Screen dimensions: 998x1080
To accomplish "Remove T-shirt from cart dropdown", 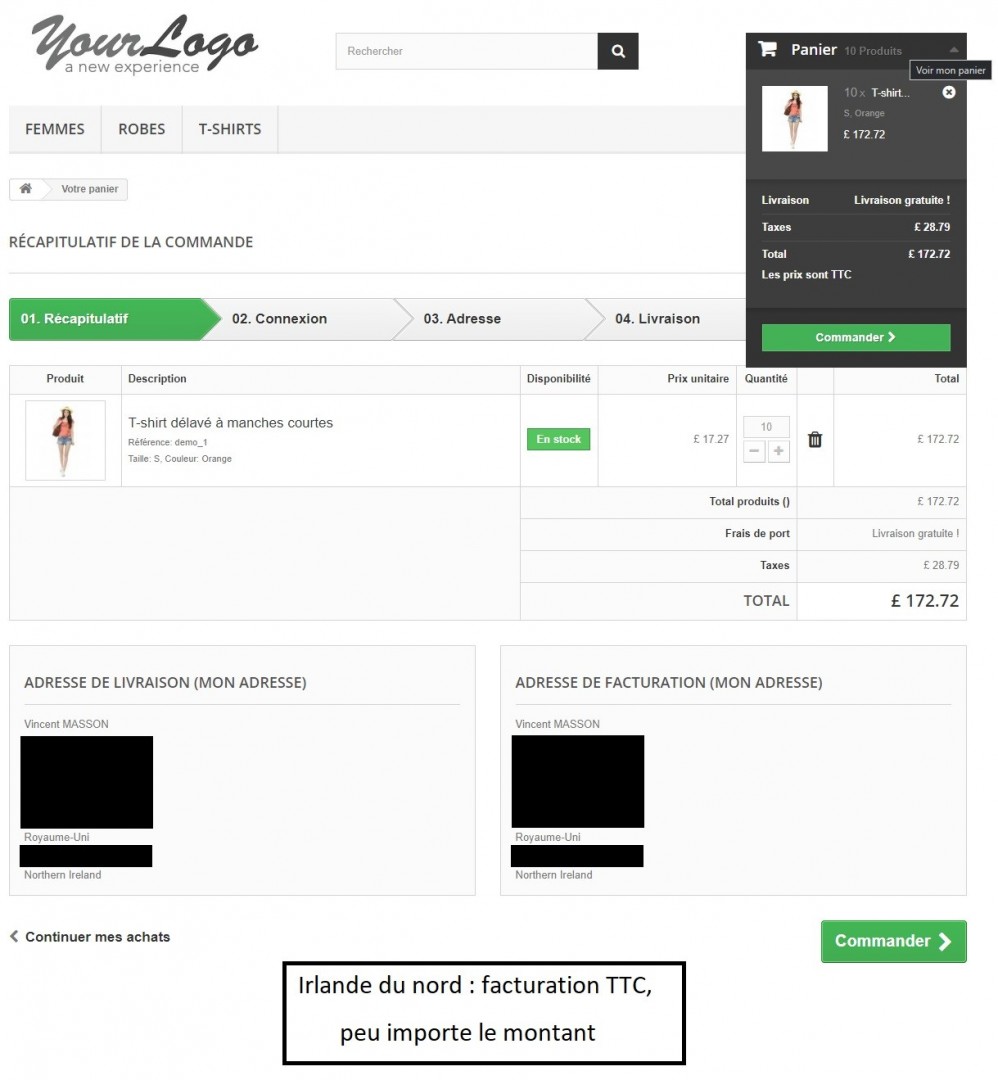I will (948, 92).
